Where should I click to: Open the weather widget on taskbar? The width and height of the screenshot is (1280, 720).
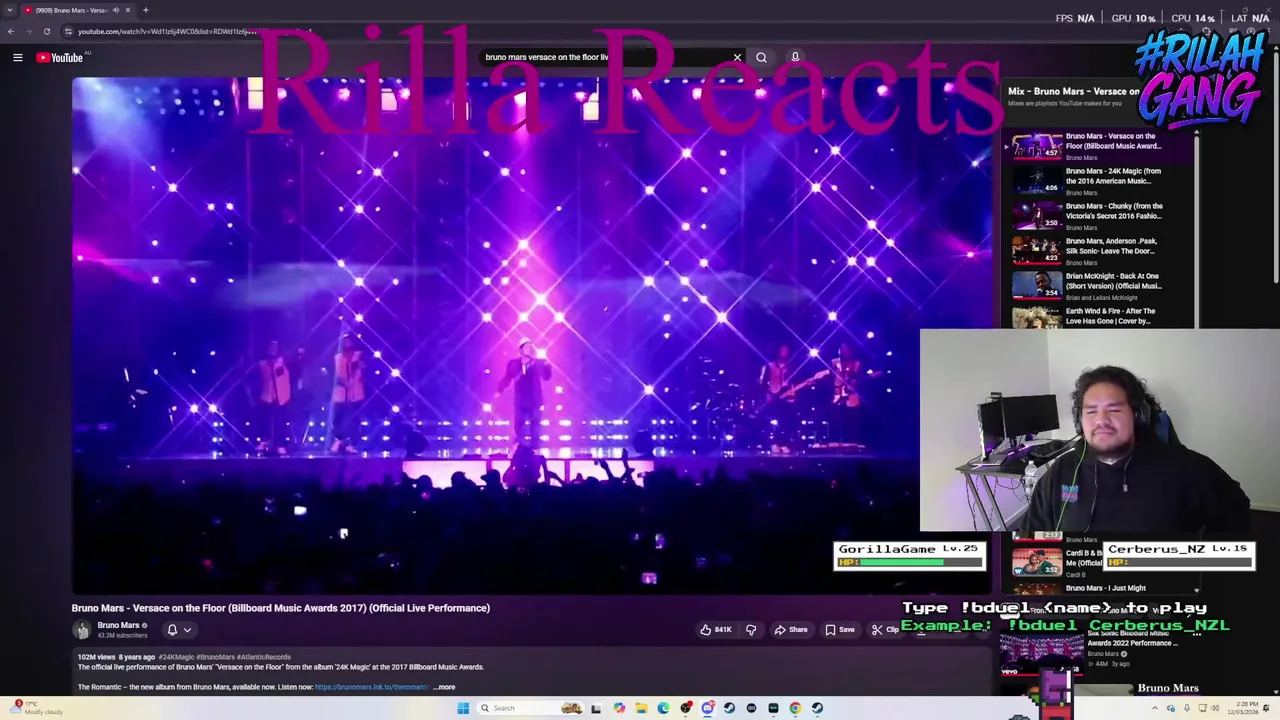tap(35, 708)
